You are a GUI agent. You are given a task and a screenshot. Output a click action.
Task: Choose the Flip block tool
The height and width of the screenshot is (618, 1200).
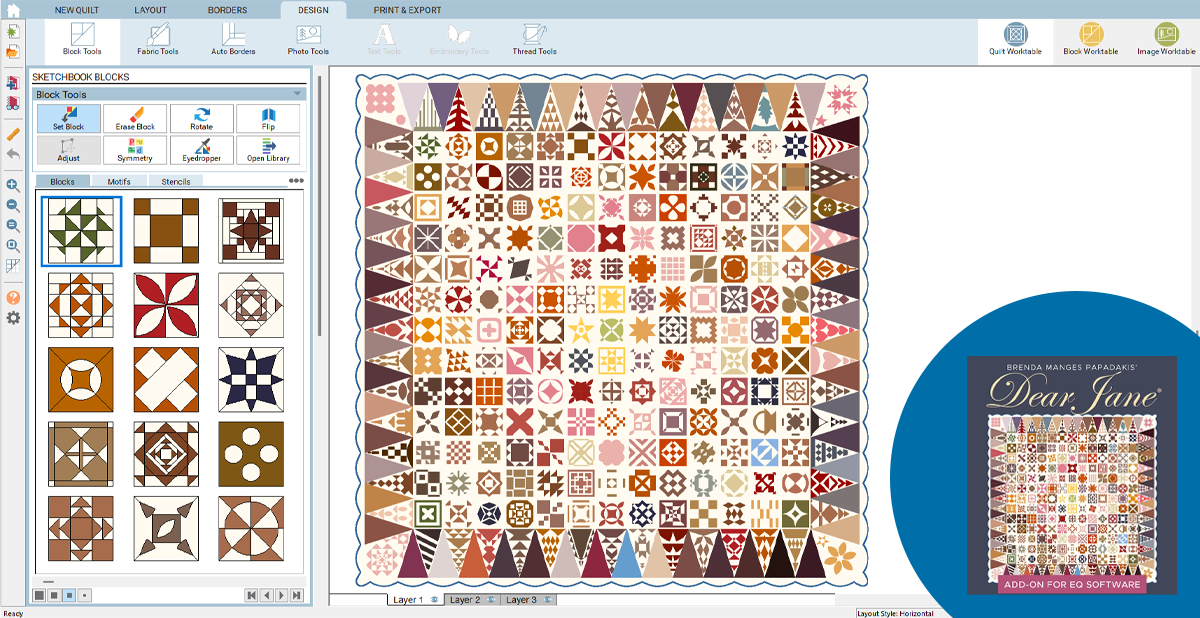click(268, 119)
